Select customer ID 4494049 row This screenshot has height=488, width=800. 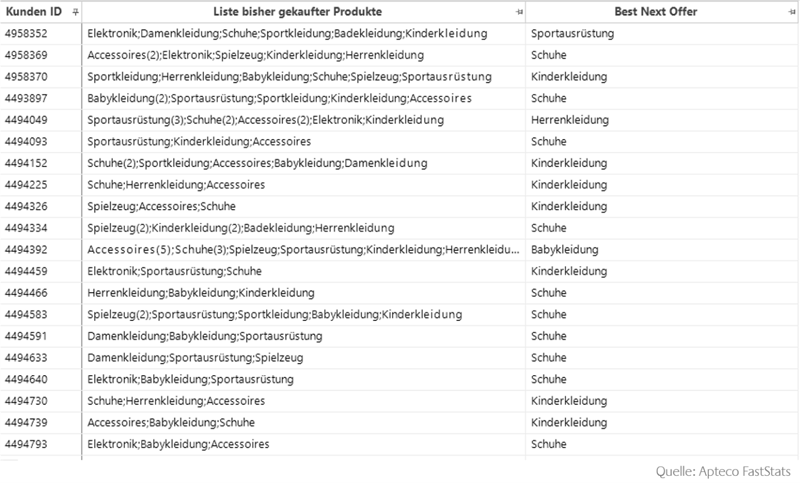pyautogui.click(x=399, y=120)
